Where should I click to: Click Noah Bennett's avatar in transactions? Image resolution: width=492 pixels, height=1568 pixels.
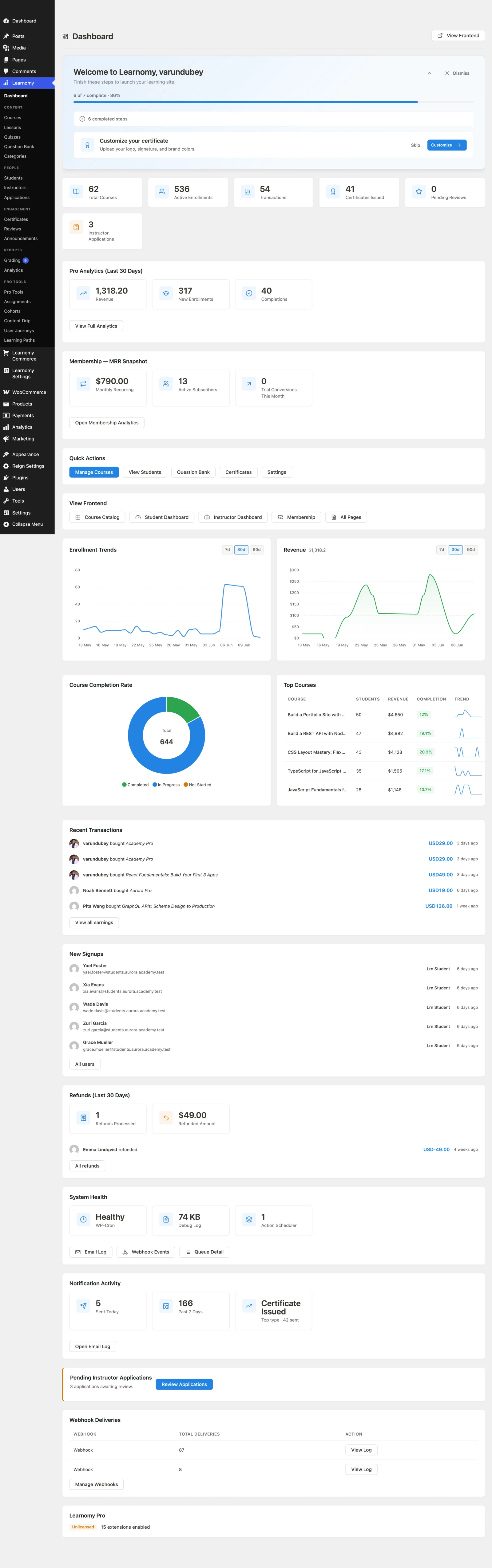pos(74,891)
